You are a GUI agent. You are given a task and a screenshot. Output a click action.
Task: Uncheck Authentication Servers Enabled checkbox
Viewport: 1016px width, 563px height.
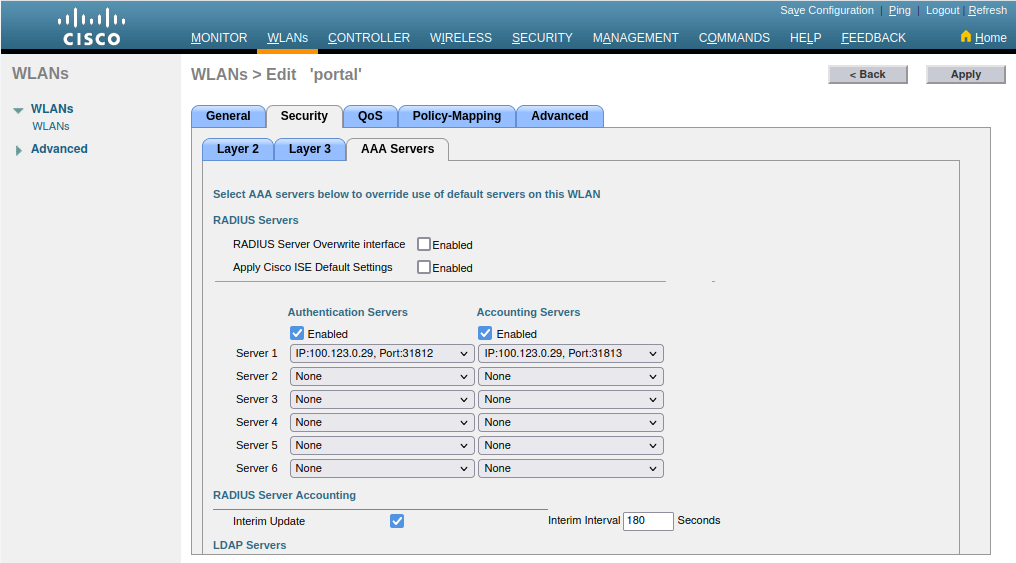point(297,333)
